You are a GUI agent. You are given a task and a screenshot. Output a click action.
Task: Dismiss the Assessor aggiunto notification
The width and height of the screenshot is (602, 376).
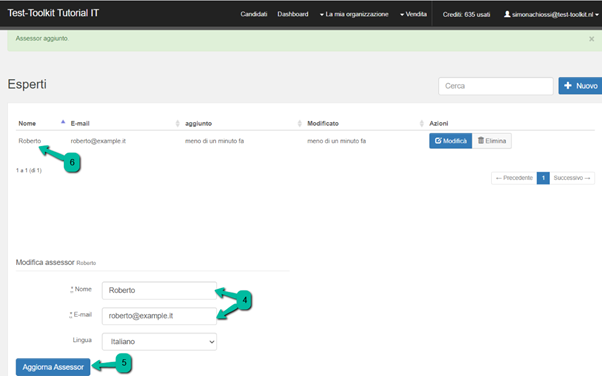pyautogui.click(x=592, y=39)
